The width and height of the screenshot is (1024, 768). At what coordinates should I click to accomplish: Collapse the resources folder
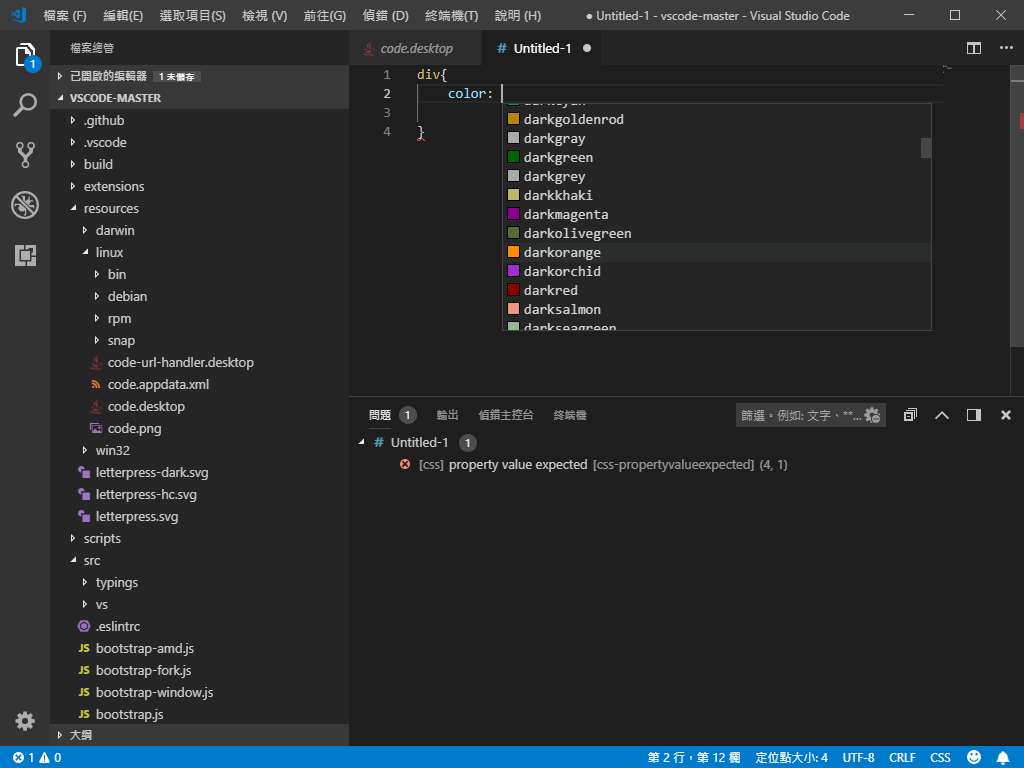tap(110, 208)
